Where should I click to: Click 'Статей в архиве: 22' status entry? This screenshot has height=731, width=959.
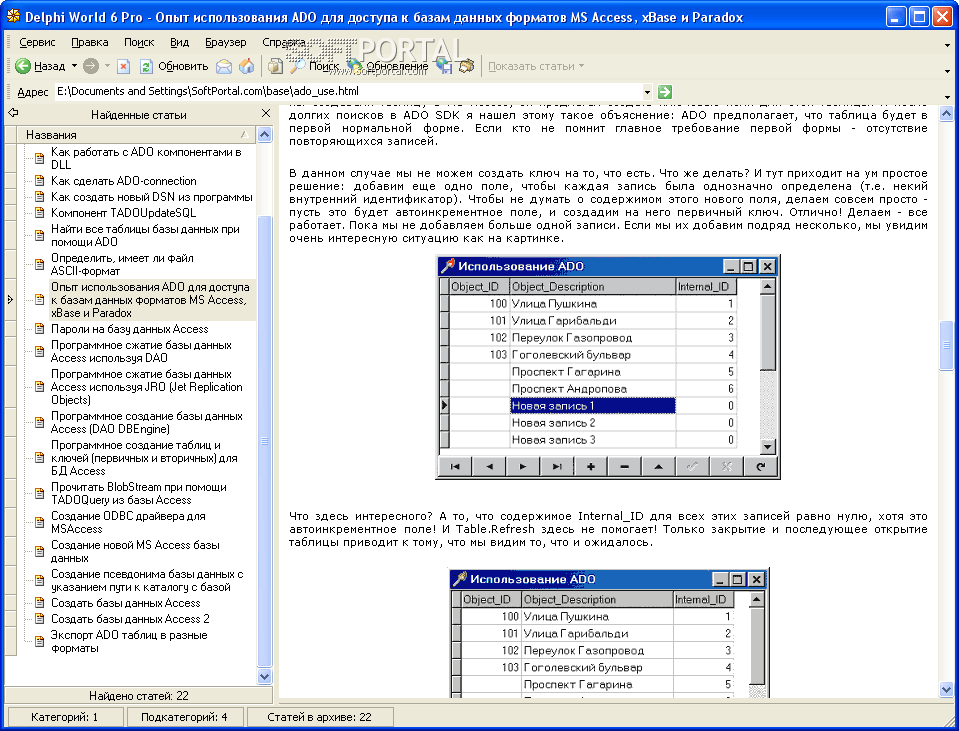click(319, 717)
